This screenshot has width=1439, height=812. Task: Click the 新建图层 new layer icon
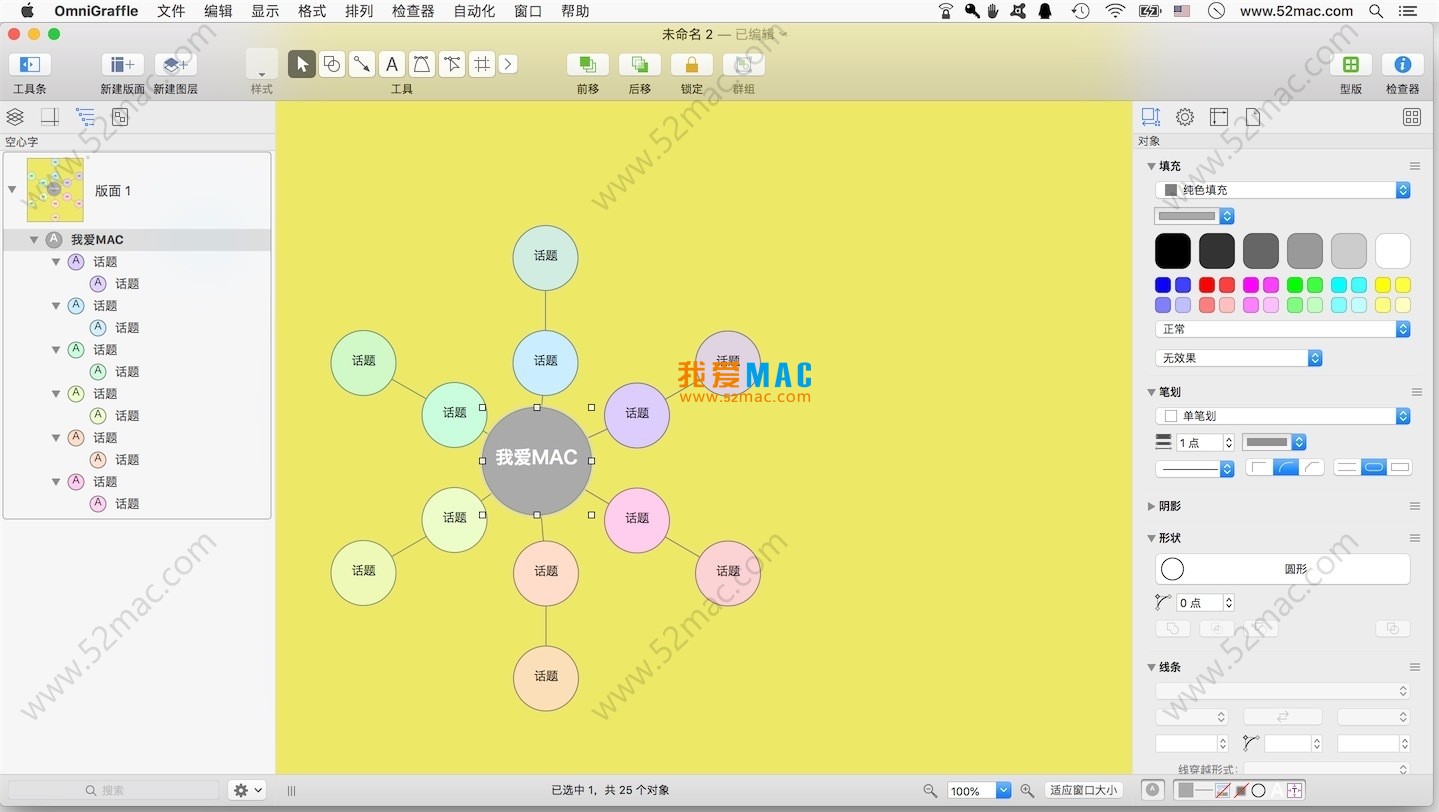175,64
